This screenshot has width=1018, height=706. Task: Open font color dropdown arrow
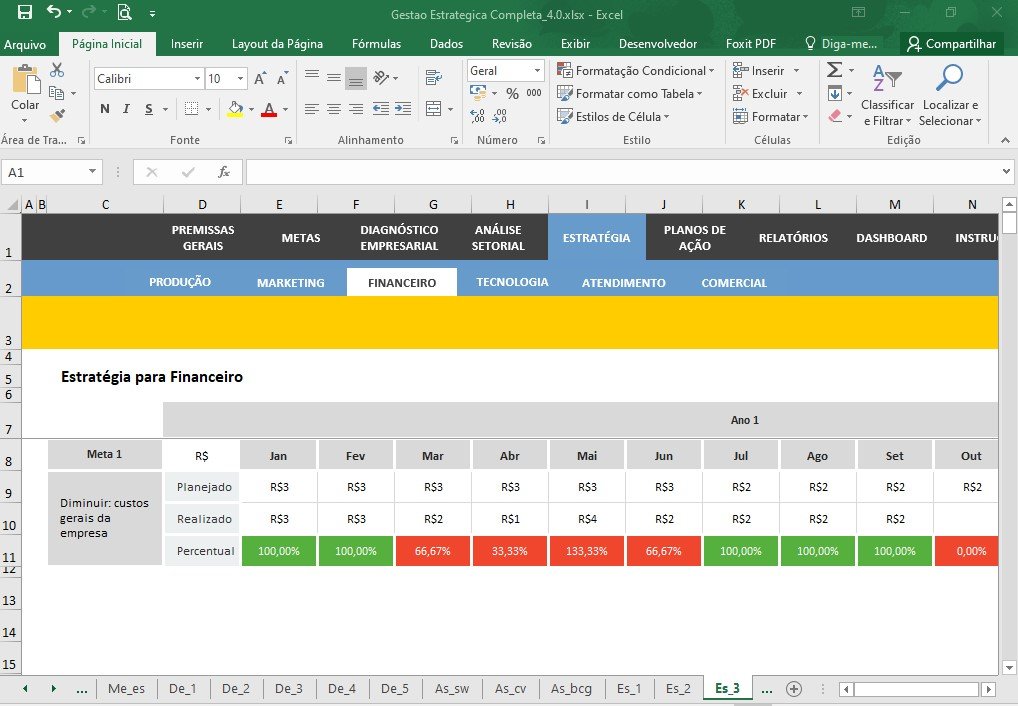pos(285,109)
